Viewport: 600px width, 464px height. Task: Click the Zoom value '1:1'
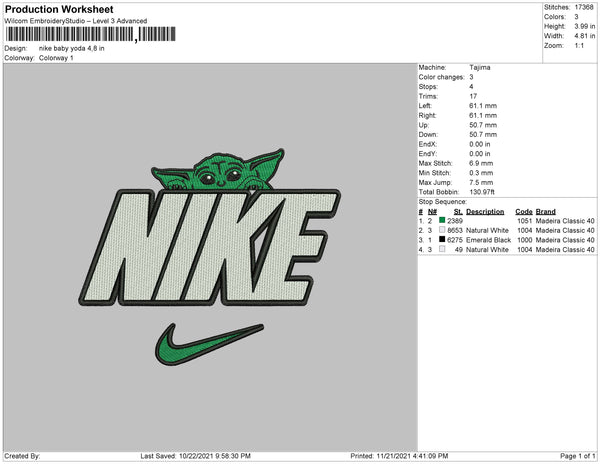579,46
